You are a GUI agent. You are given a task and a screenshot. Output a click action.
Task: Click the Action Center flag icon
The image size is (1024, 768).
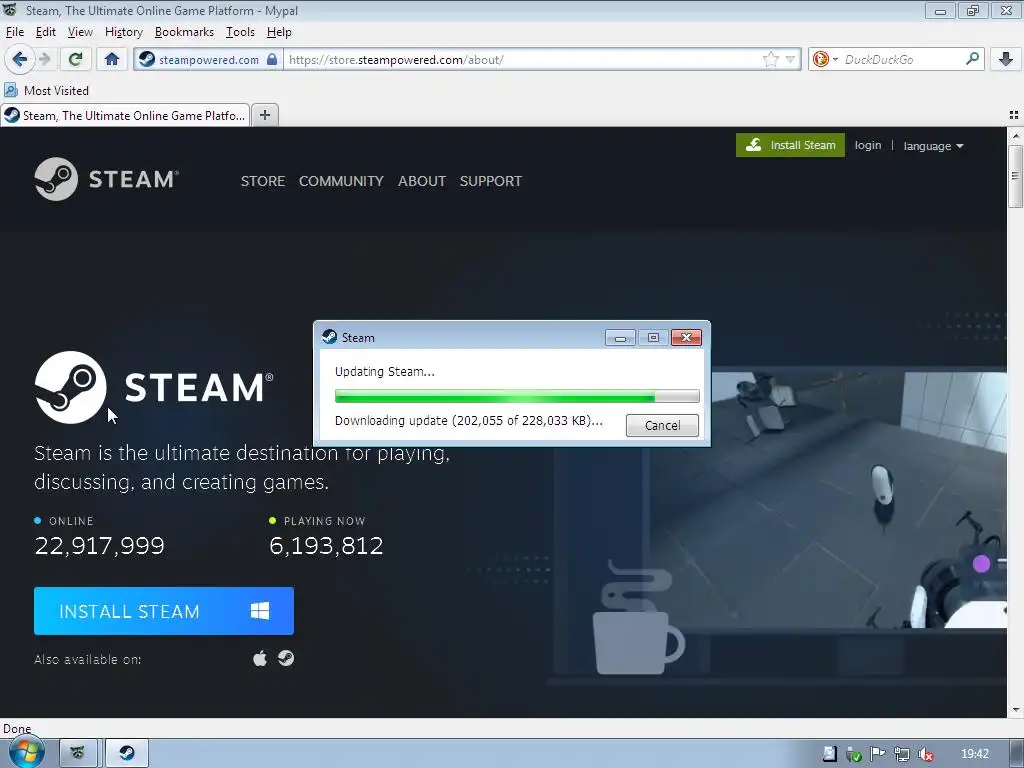[878, 754]
